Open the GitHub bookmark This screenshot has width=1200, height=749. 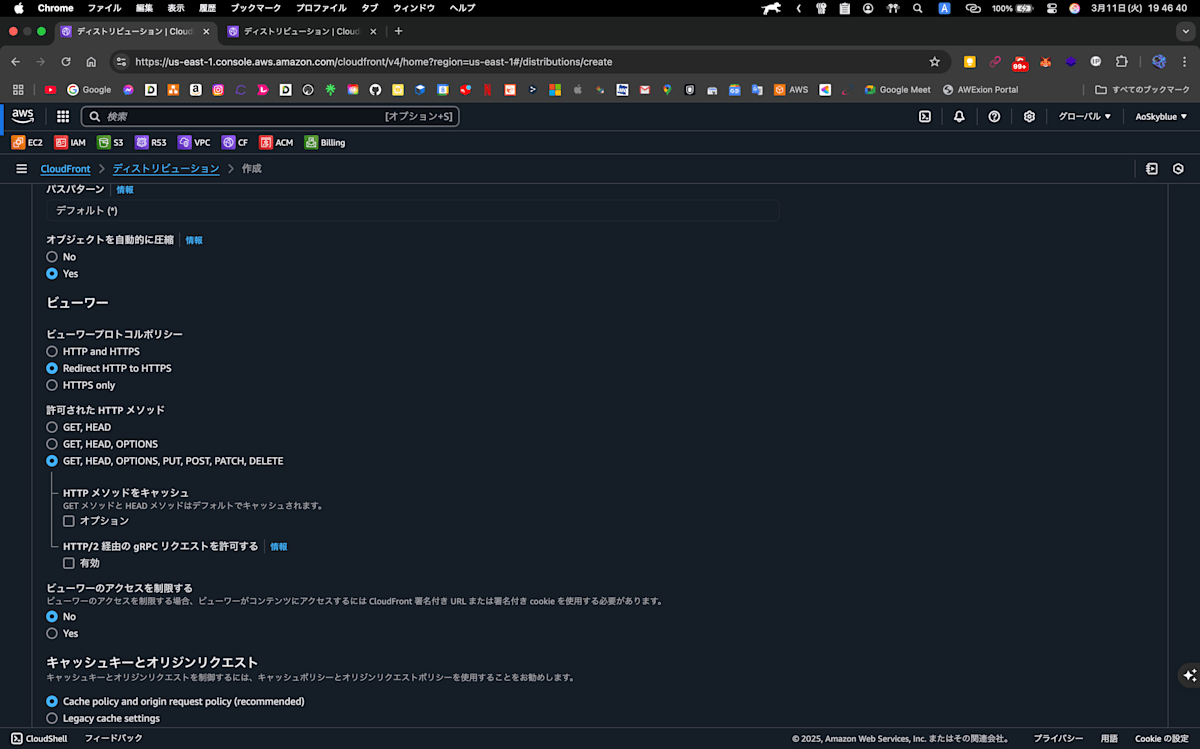pos(375,89)
